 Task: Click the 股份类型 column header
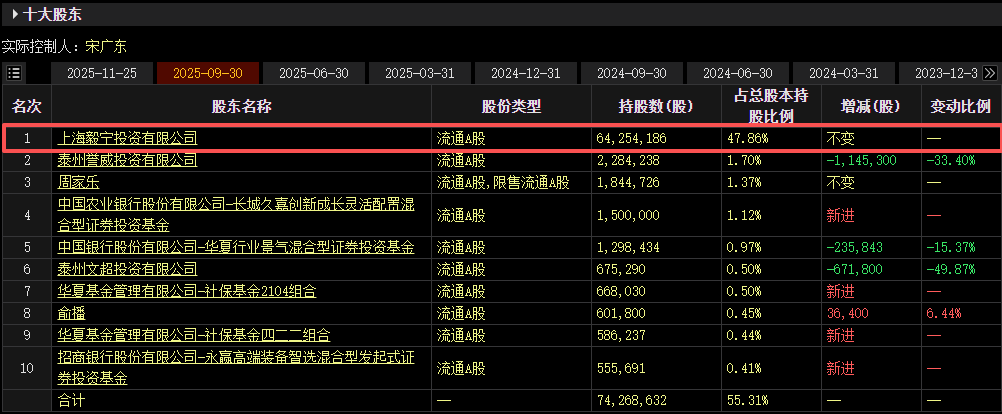(511, 105)
